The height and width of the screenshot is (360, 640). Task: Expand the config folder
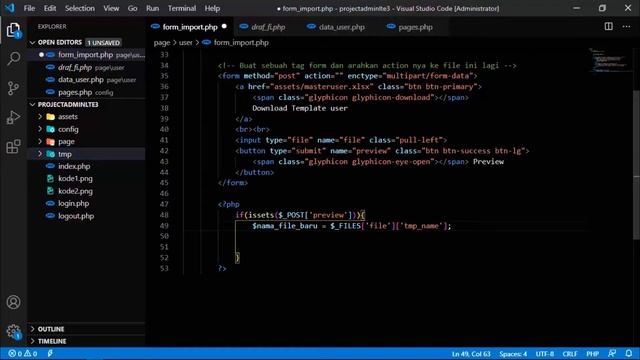pyautogui.click(x=40, y=129)
